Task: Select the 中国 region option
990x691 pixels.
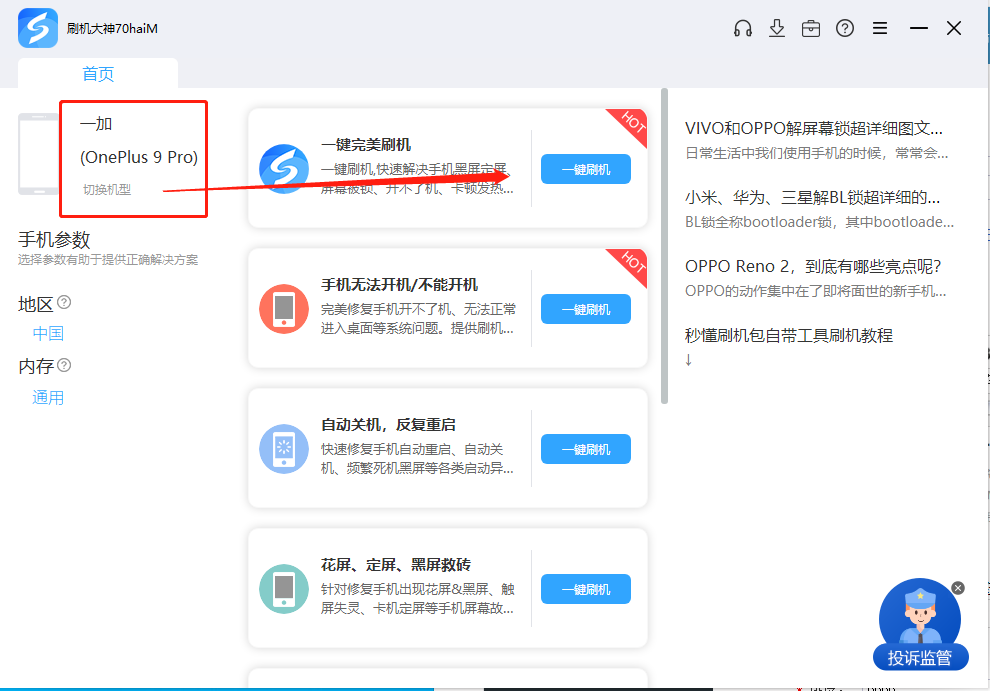Action: 48,333
